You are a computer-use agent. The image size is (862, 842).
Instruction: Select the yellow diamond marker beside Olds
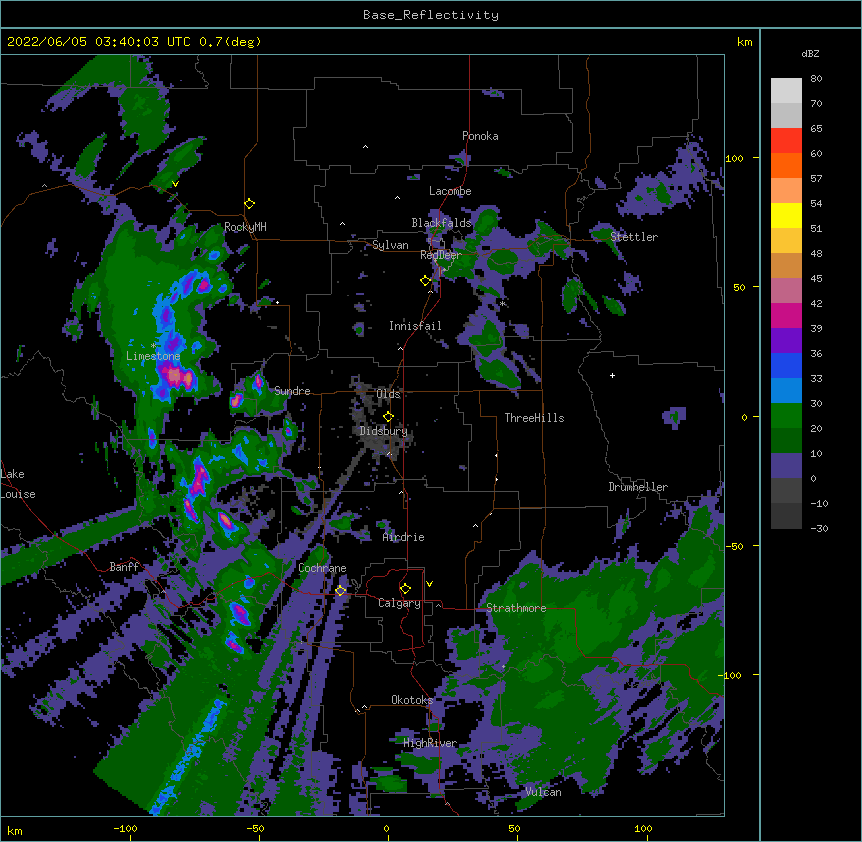pos(388,417)
